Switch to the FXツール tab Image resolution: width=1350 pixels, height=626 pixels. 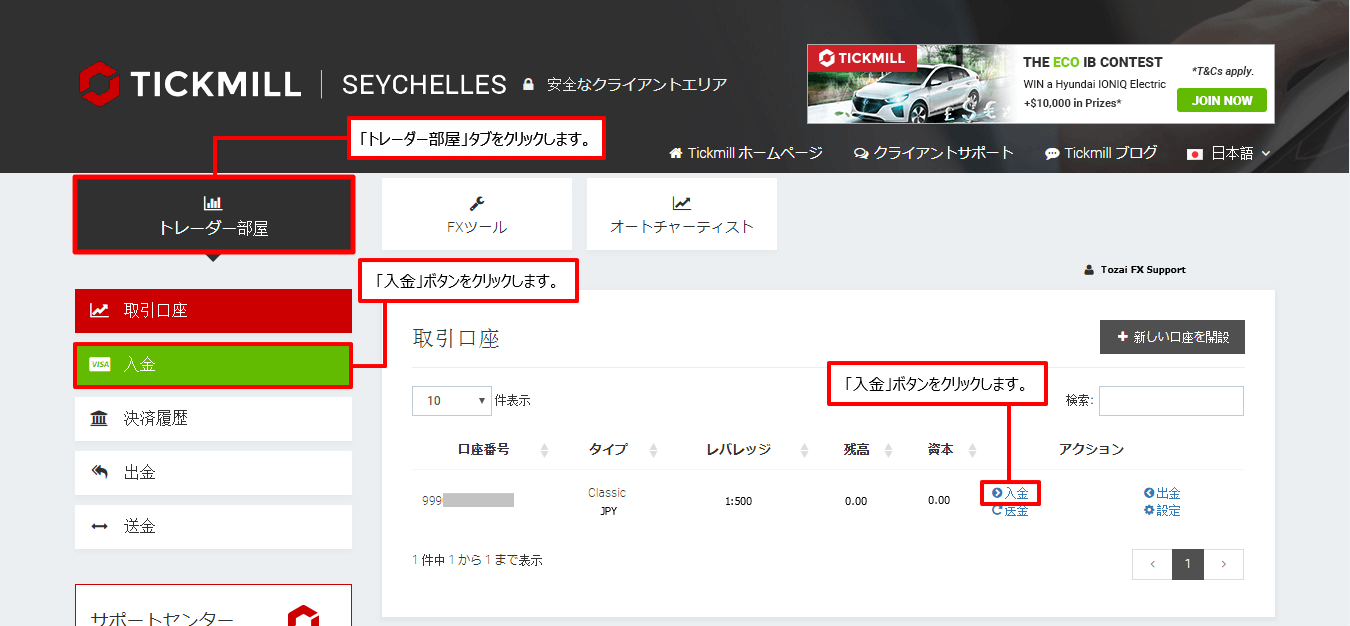point(477,215)
